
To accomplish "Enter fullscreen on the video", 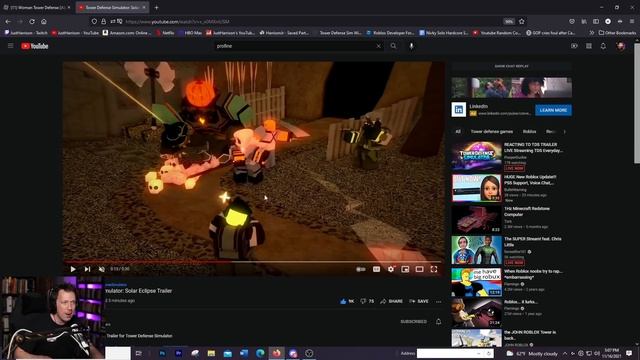I will coord(433,269).
